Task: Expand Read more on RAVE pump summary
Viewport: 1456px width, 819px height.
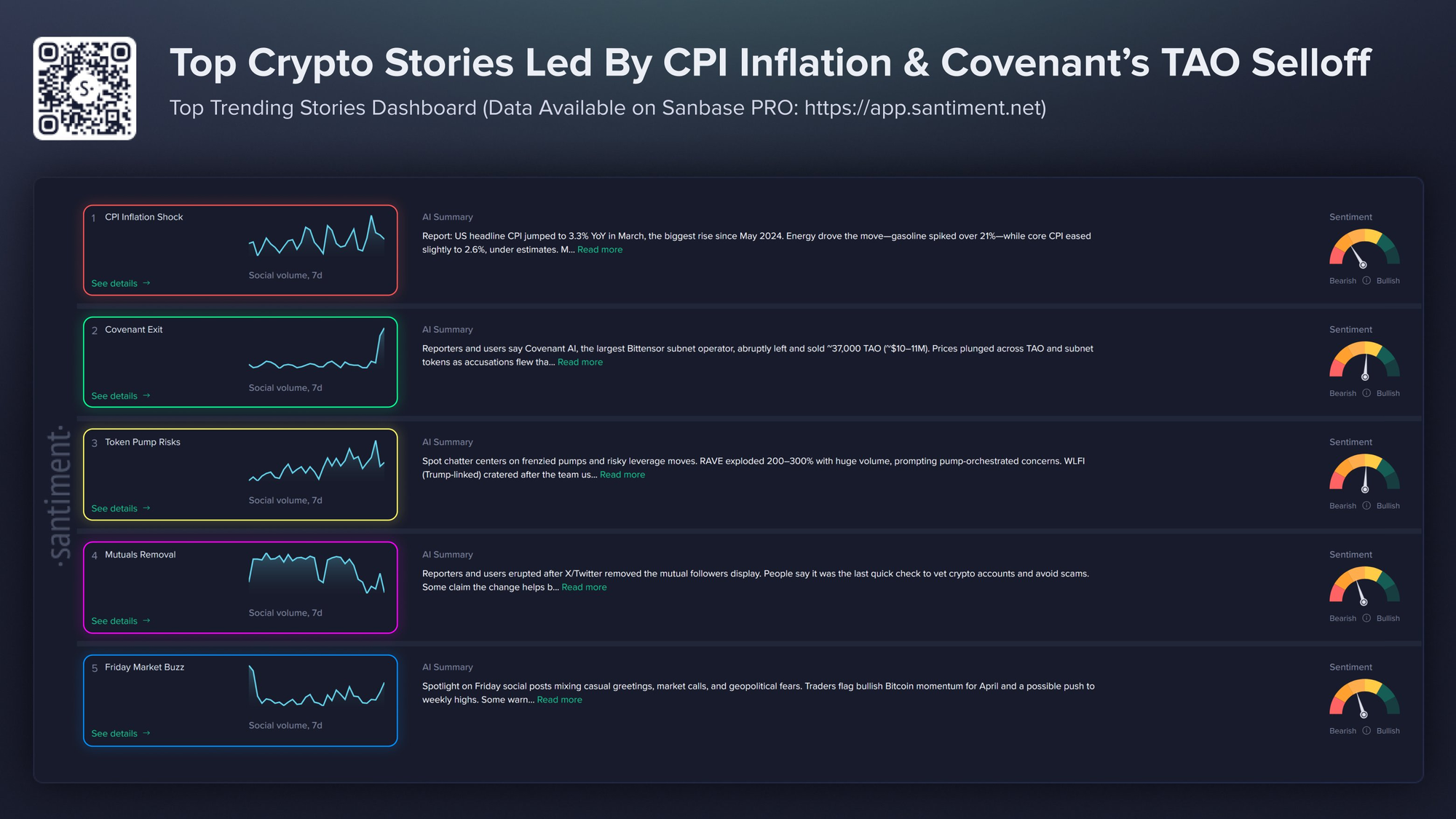Action: coord(622,475)
